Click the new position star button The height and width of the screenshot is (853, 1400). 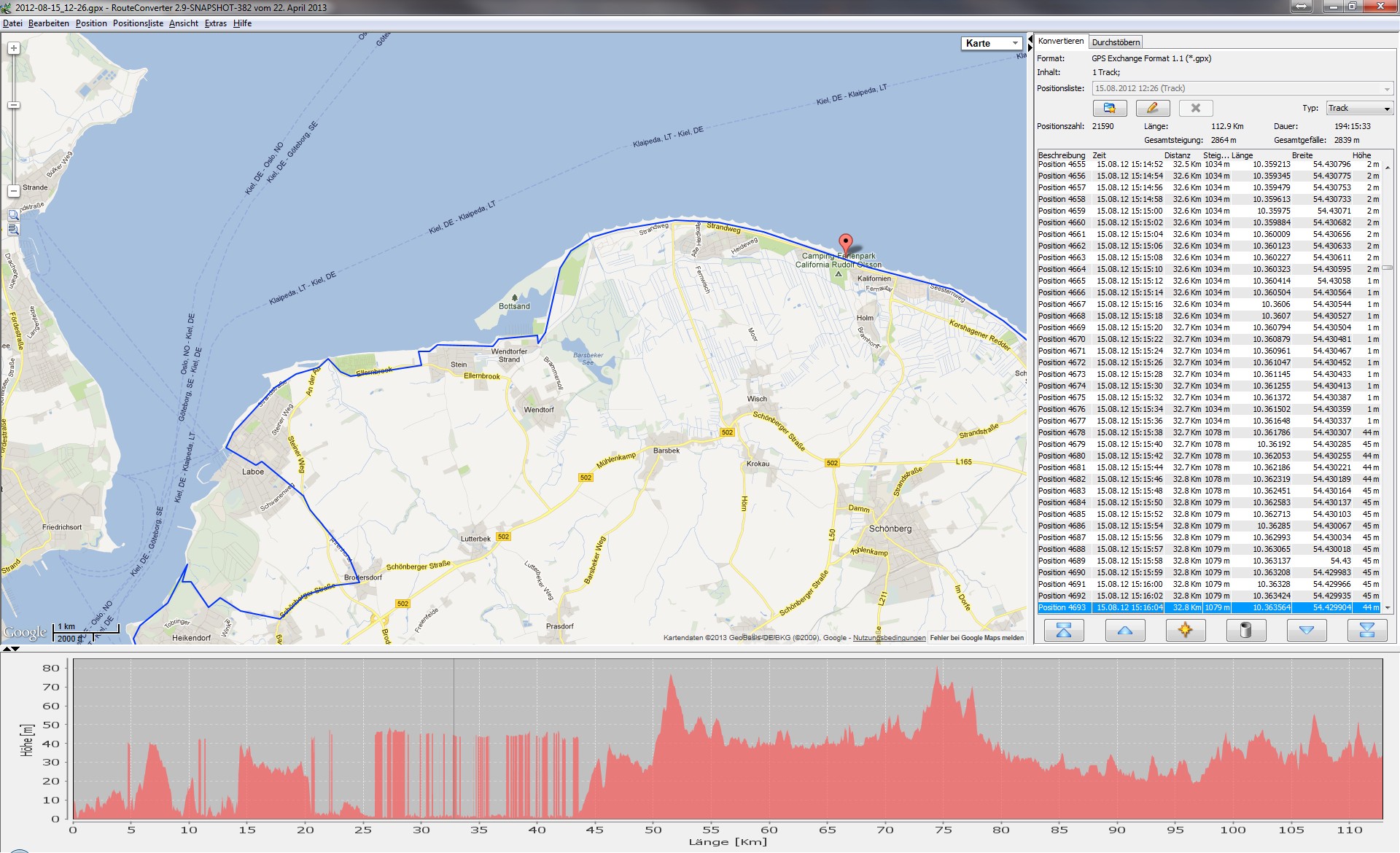pos(1185,630)
